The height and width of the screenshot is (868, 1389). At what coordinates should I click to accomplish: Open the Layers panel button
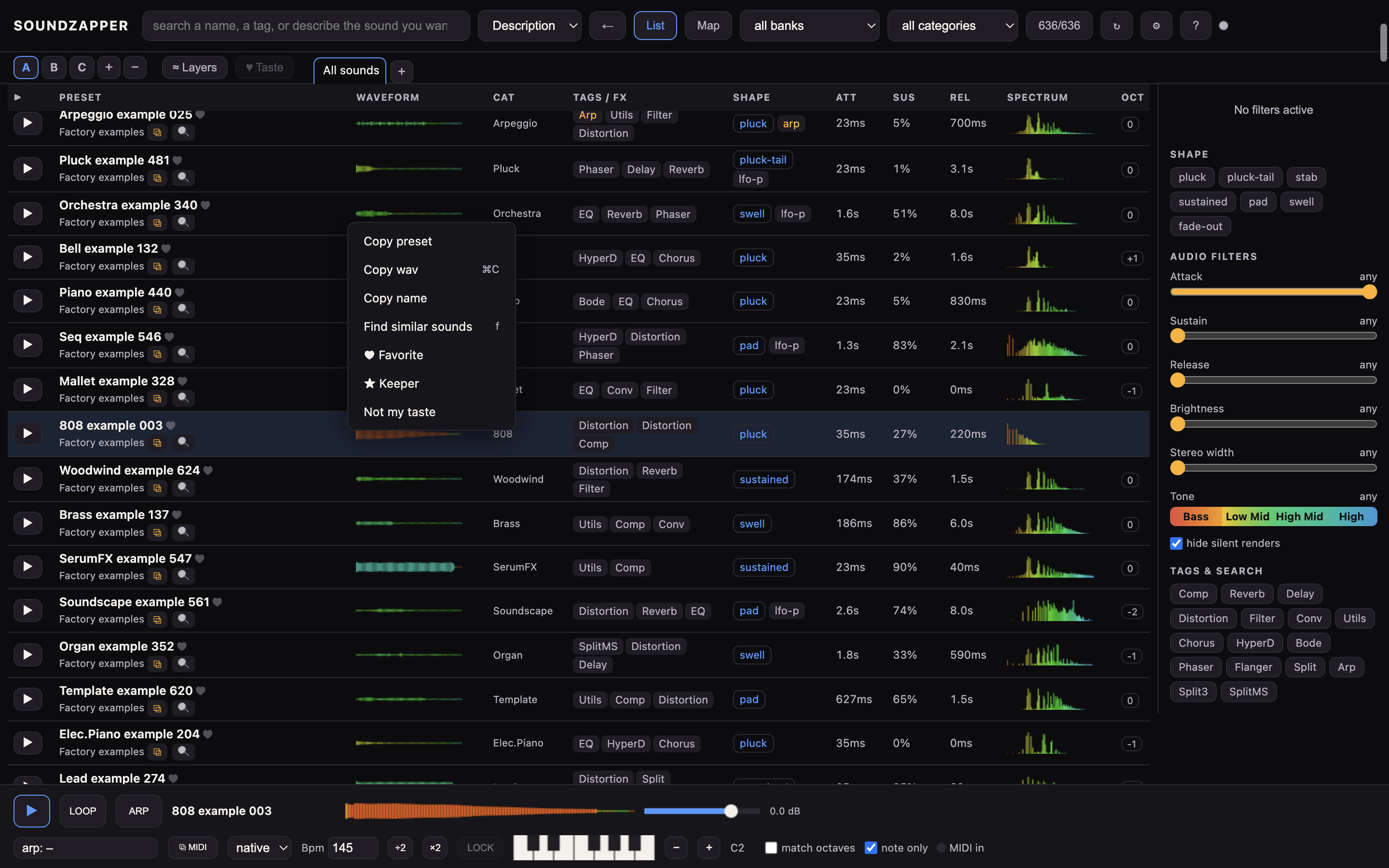(x=194, y=68)
